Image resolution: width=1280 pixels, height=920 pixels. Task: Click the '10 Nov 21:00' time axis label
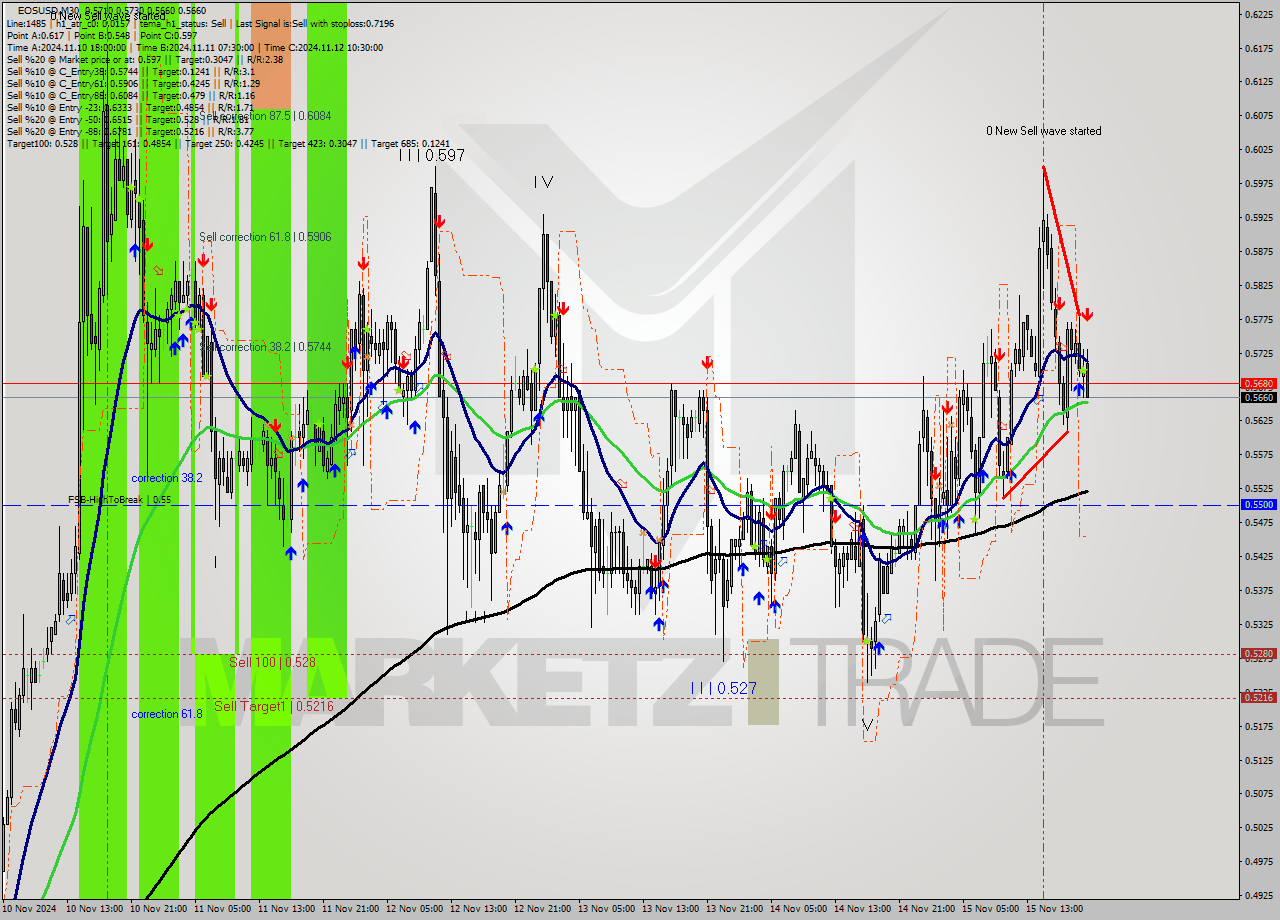[160, 909]
